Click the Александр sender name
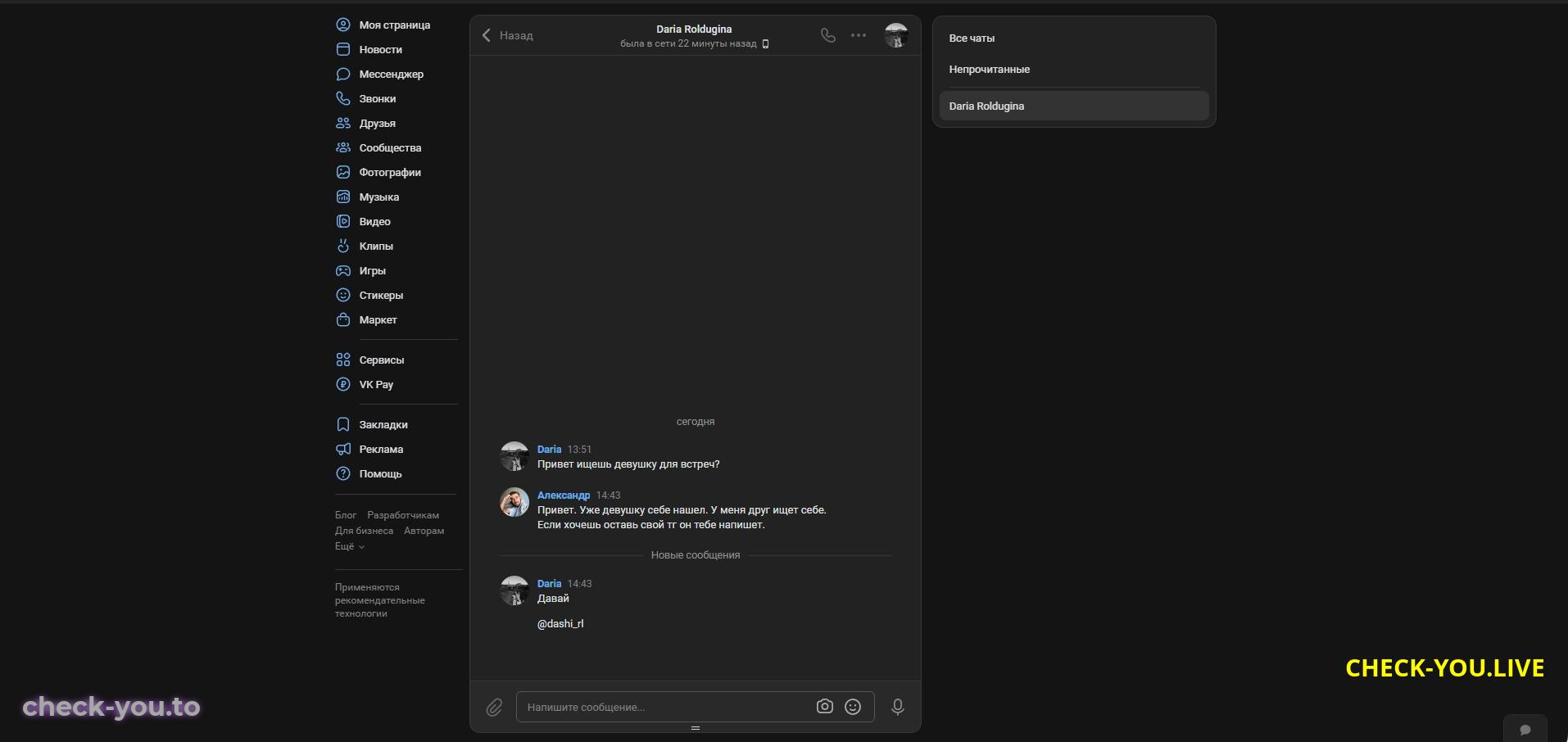The width and height of the screenshot is (1568, 742). pyautogui.click(x=564, y=495)
